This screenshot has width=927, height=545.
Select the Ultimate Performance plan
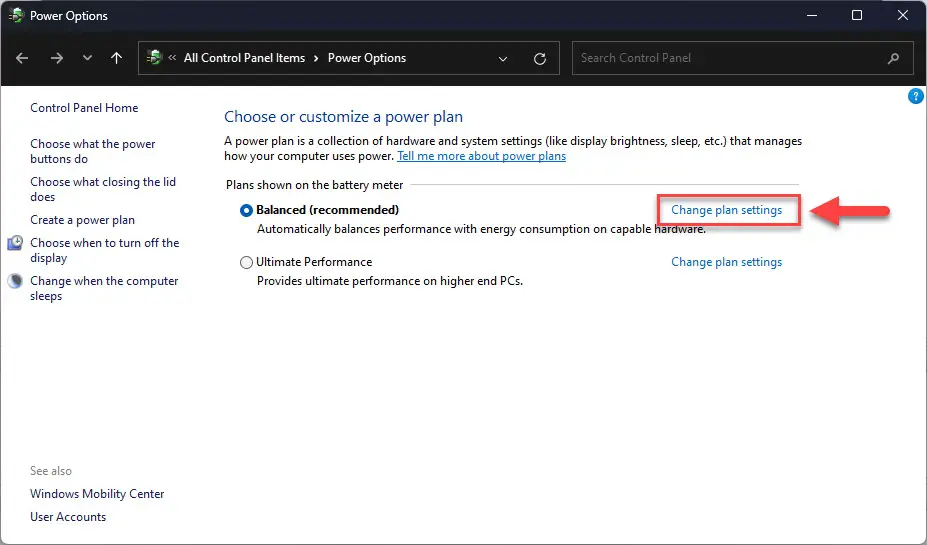246,262
